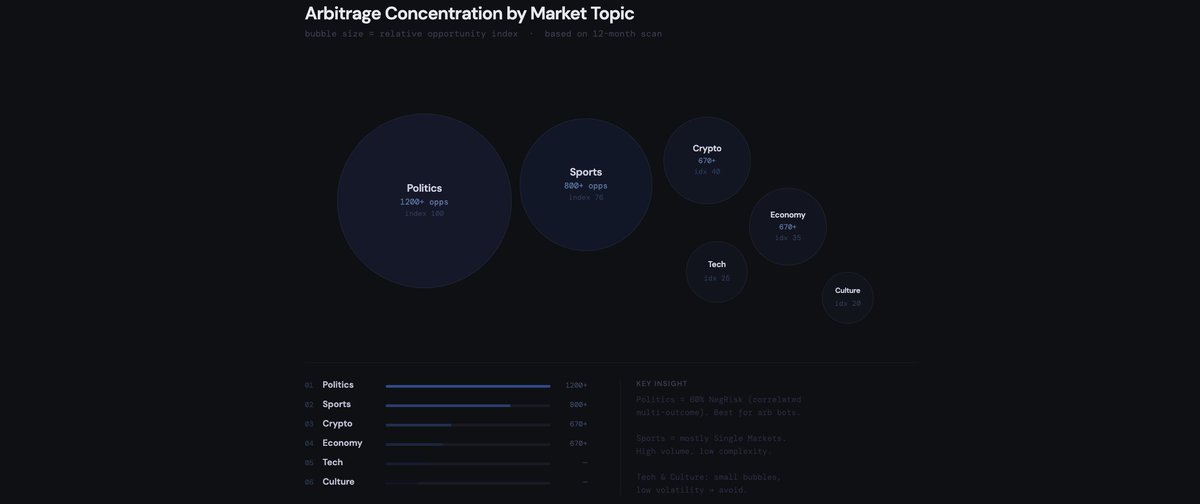The width and height of the screenshot is (1200, 504).
Task: Select the Culture label in ranked list
Action: pyautogui.click(x=338, y=482)
